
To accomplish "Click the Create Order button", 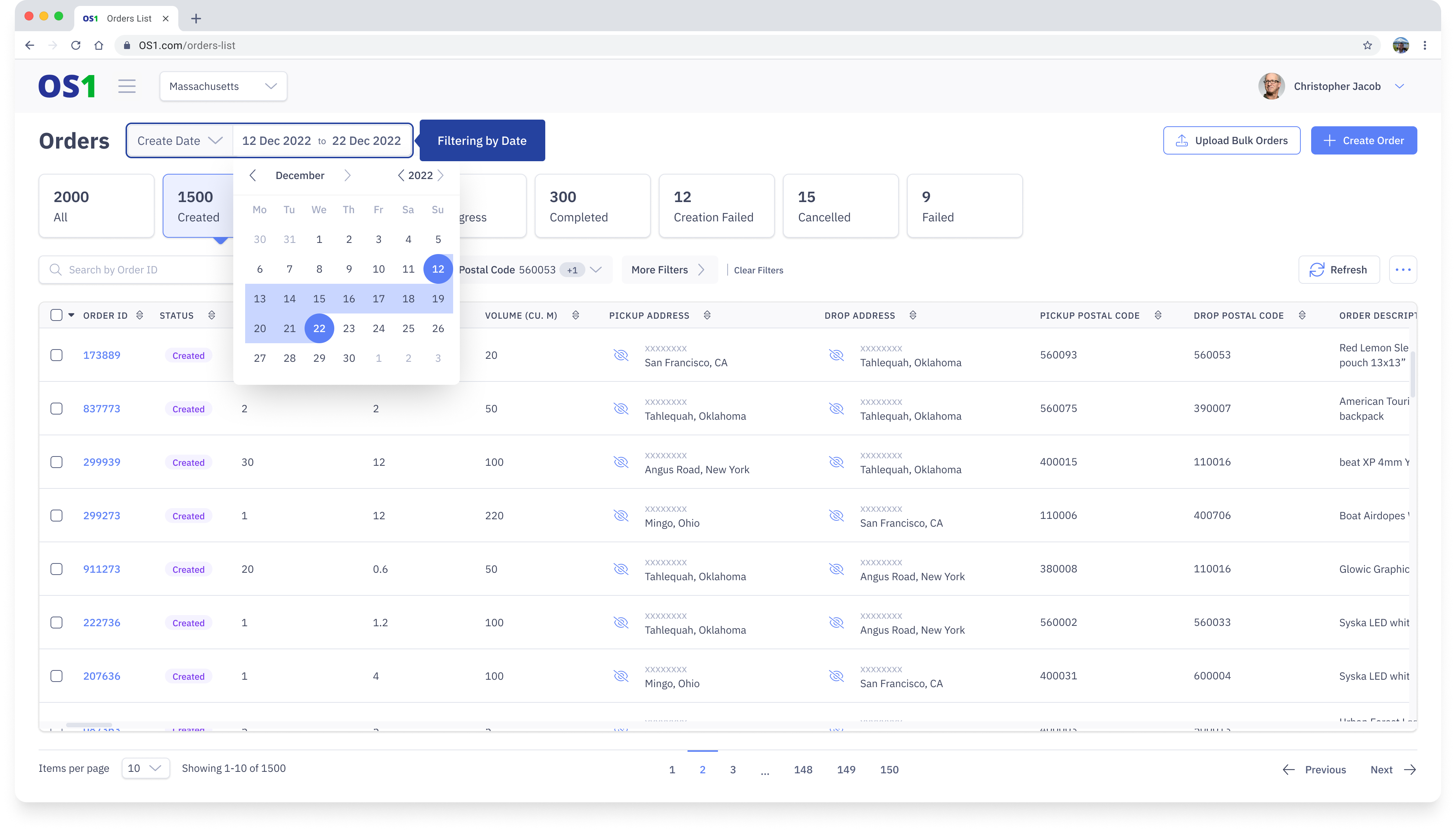I will (1364, 140).
